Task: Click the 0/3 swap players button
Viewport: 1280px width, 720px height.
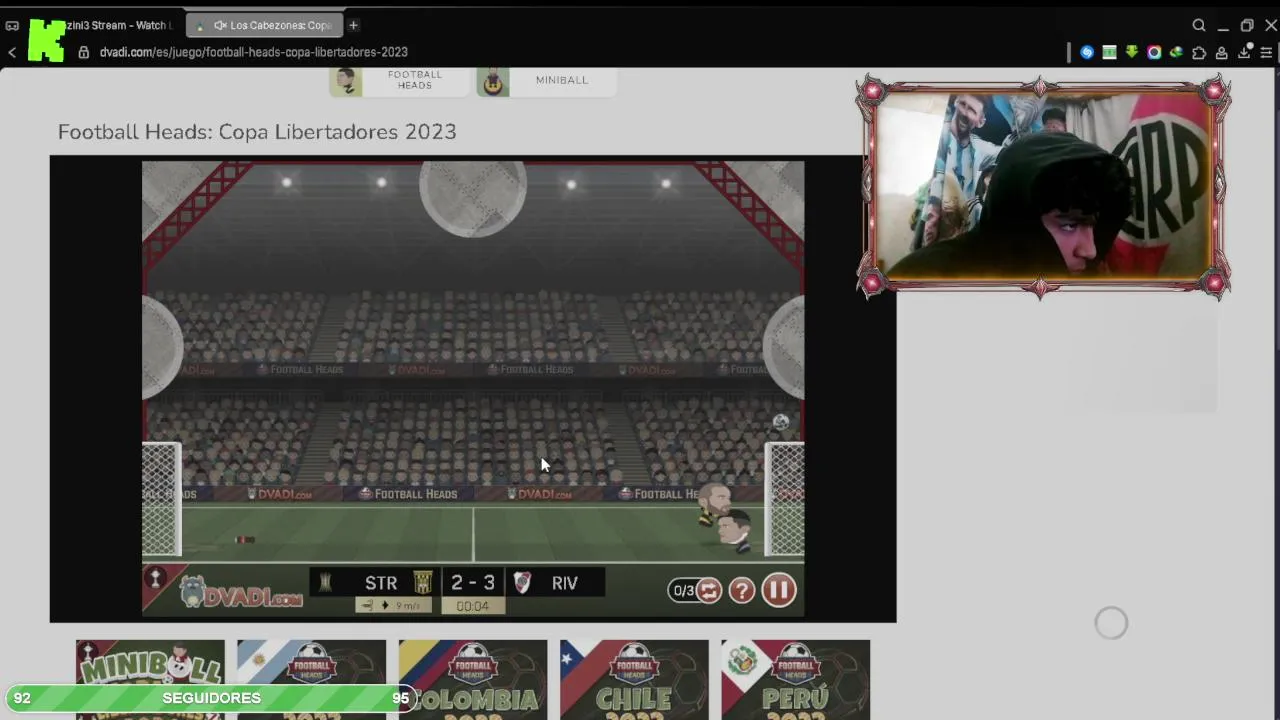Action: click(x=696, y=590)
